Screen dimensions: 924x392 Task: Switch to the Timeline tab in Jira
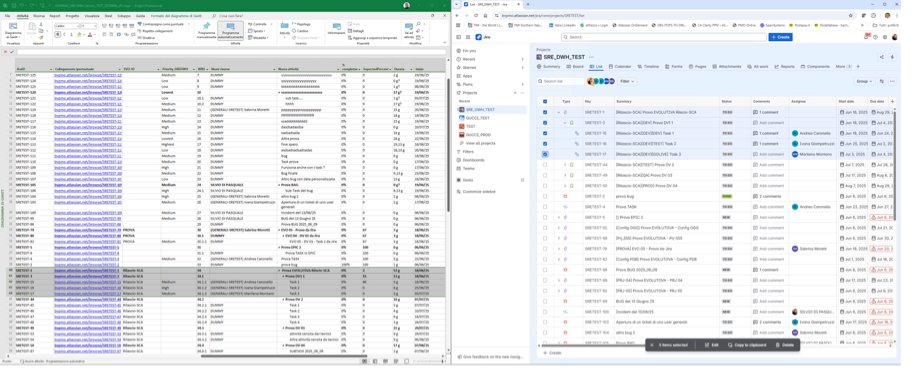(648, 67)
